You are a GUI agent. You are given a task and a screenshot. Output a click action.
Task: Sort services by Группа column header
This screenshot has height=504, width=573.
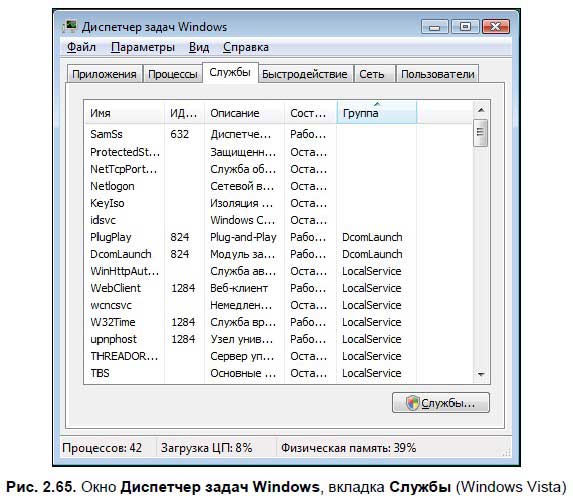pyautogui.click(x=376, y=113)
